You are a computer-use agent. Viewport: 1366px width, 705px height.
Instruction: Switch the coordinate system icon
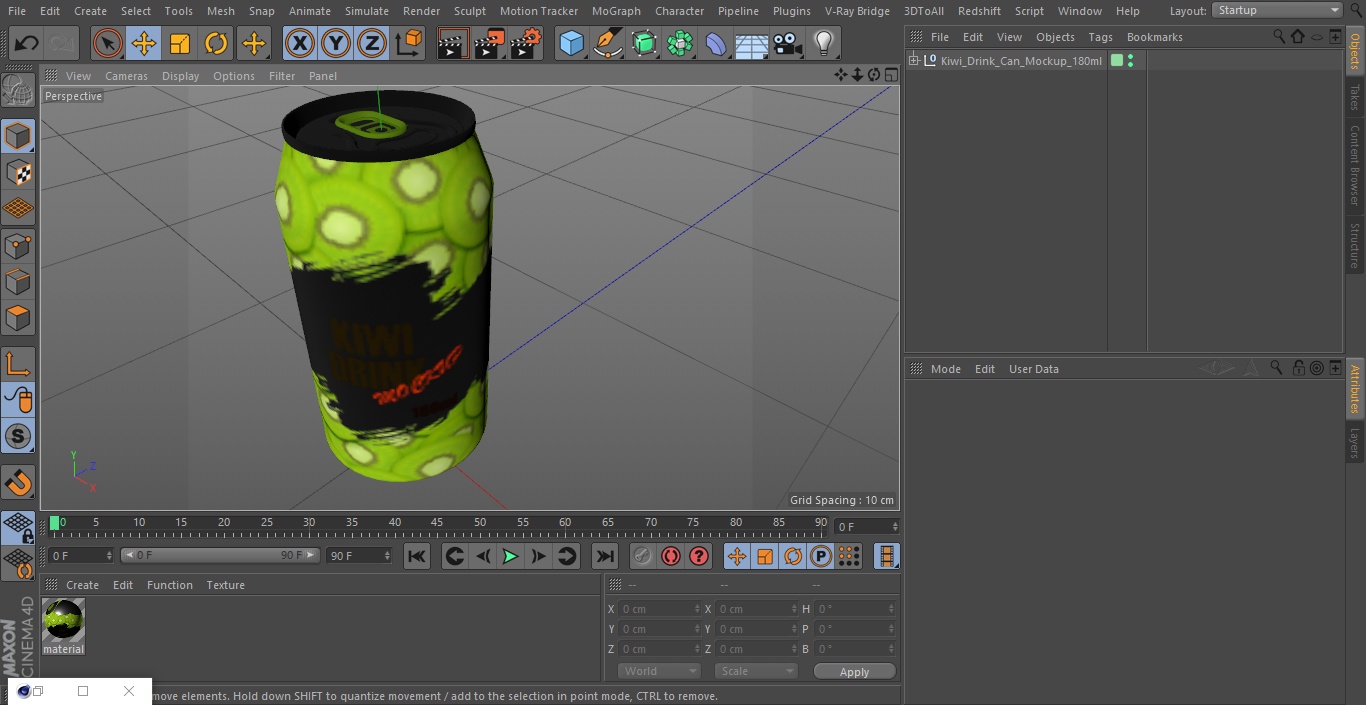(x=409, y=44)
